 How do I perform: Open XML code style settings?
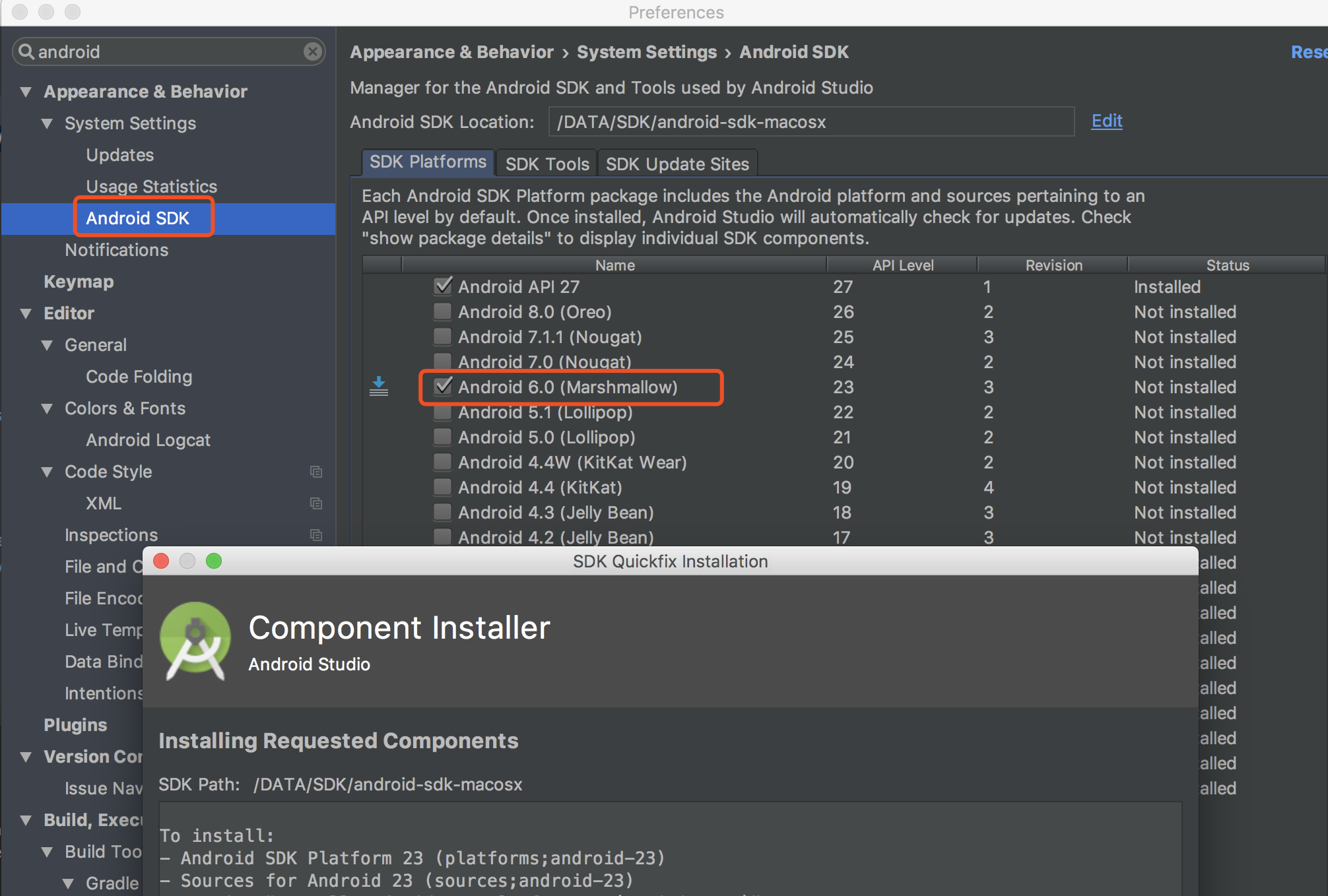tap(104, 503)
